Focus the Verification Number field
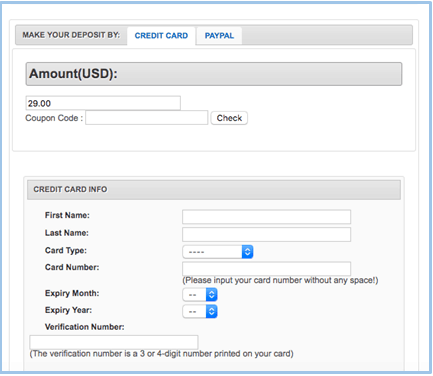Image resolution: width=433 pixels, height=376 pixels. pos(114,342)
